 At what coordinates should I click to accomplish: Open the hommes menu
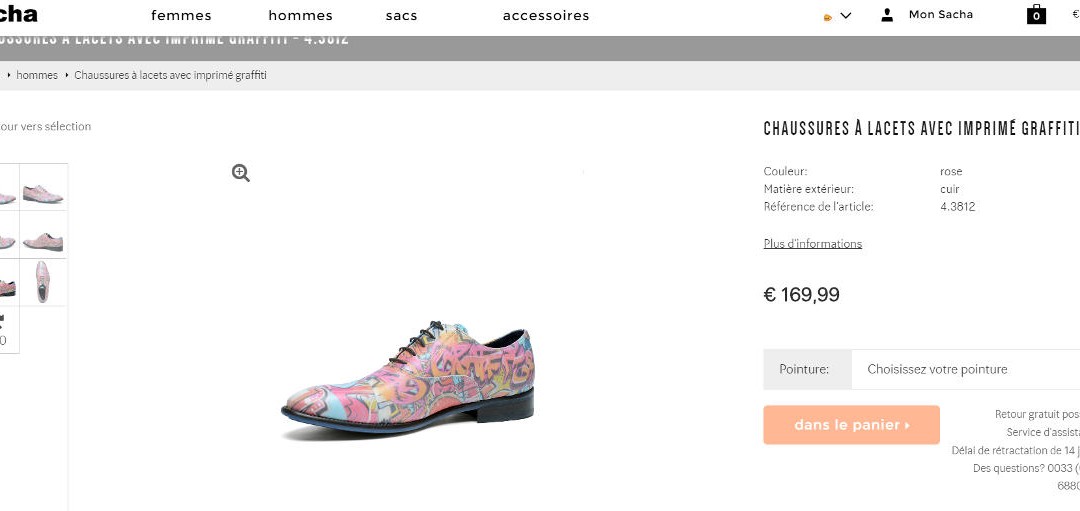point(300,15)
